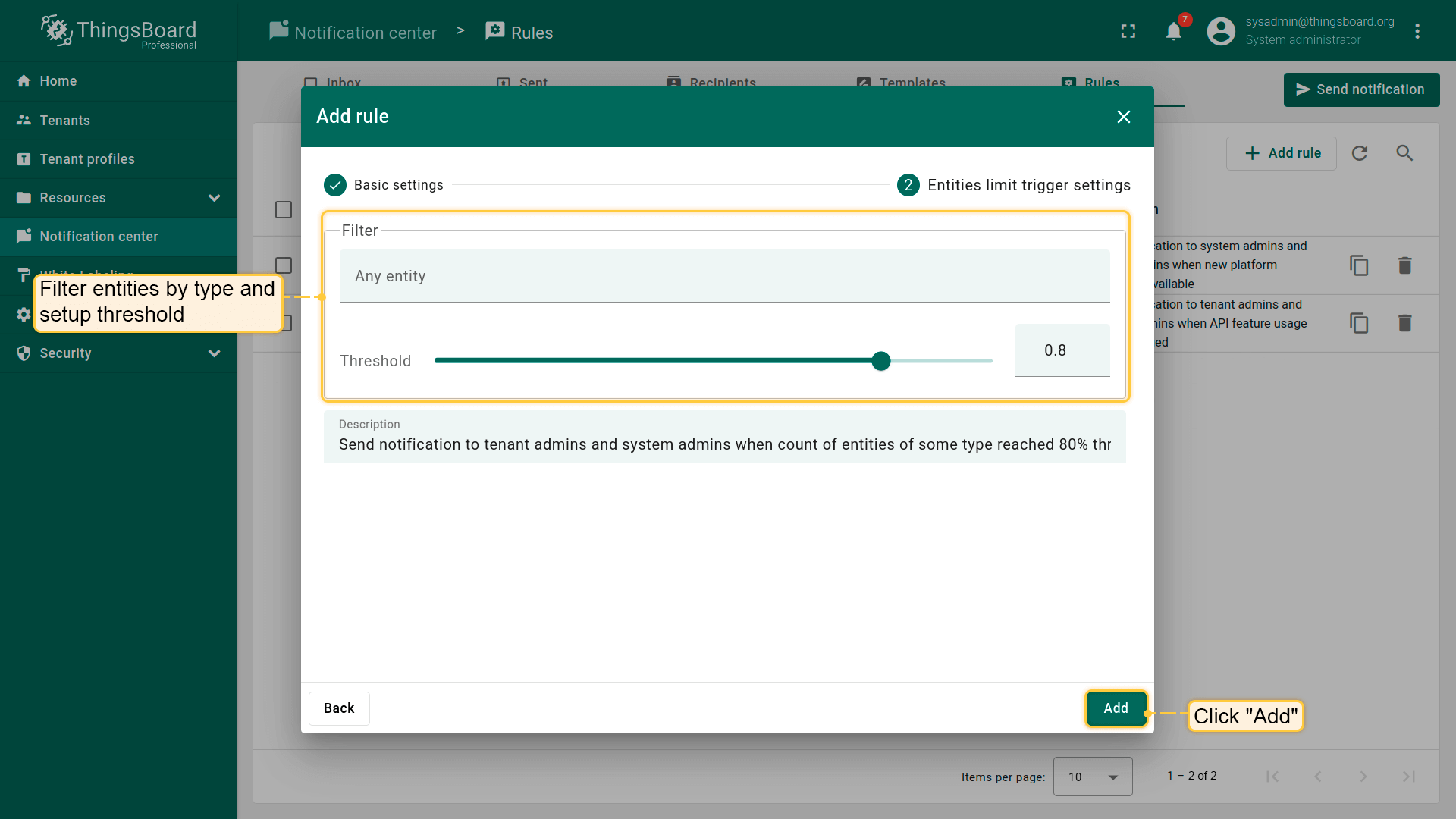Click the refresh rules icon
The height and width of the screenshot is (819, 1456).
(1360, 153)
